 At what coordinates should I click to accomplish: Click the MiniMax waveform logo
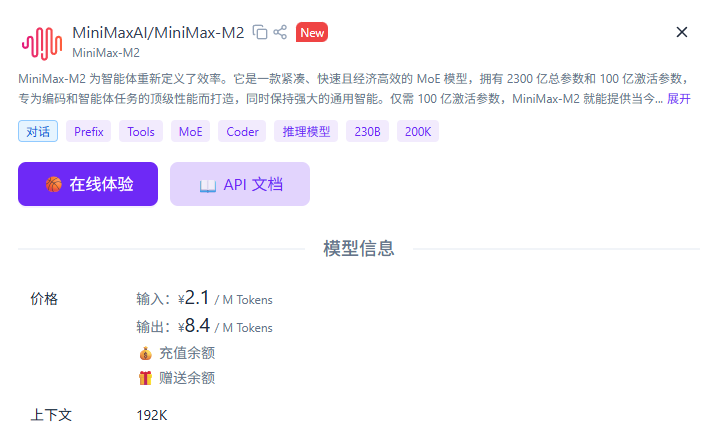(x=42, y=43)
